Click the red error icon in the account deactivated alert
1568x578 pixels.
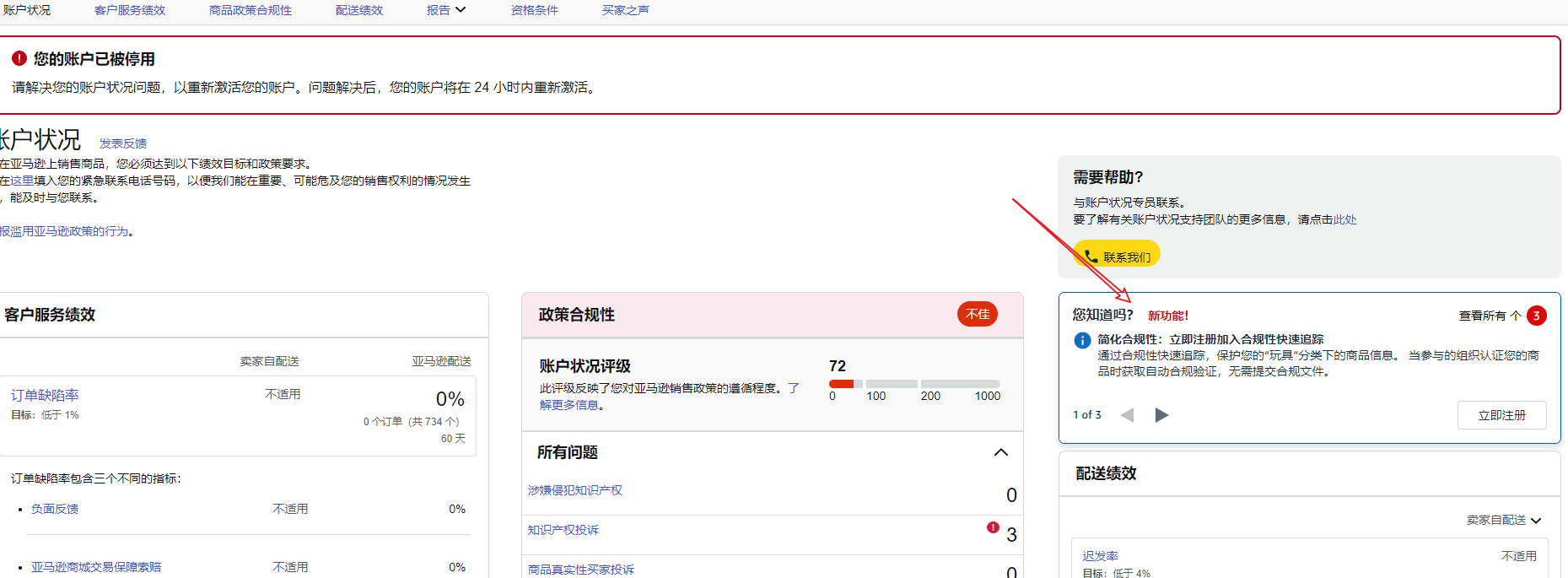tap(19, 58)
